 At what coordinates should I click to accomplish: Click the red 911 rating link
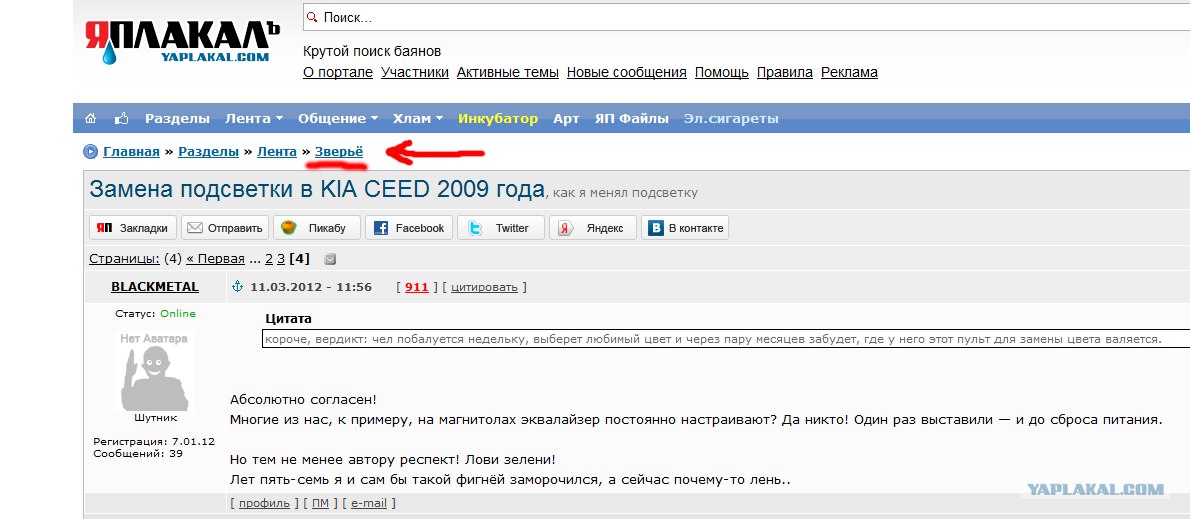417,287
